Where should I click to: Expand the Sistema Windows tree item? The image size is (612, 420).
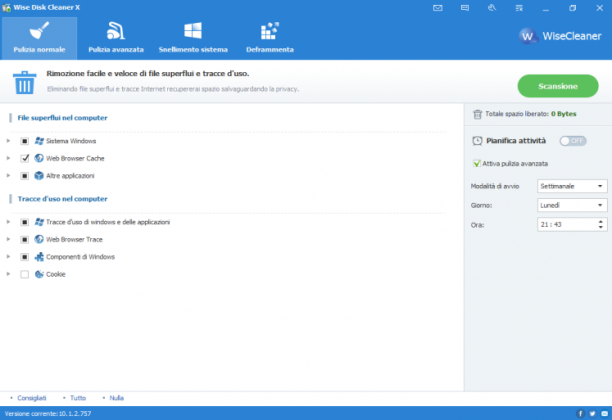pos(8,141)
